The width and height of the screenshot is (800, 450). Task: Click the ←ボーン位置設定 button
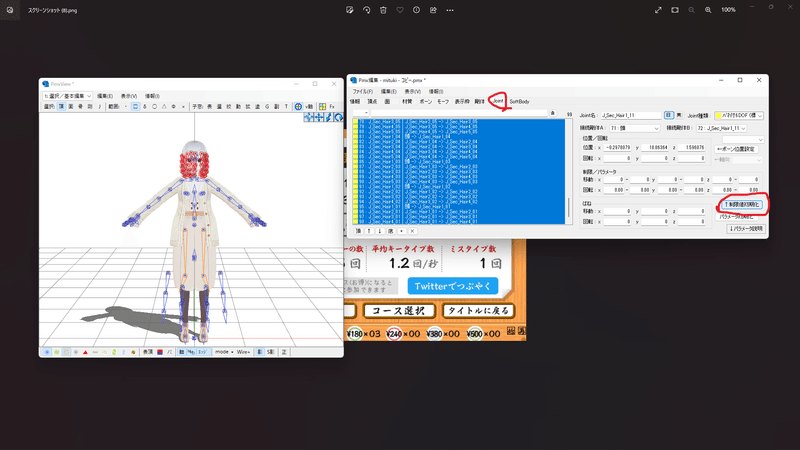(736, 149)
